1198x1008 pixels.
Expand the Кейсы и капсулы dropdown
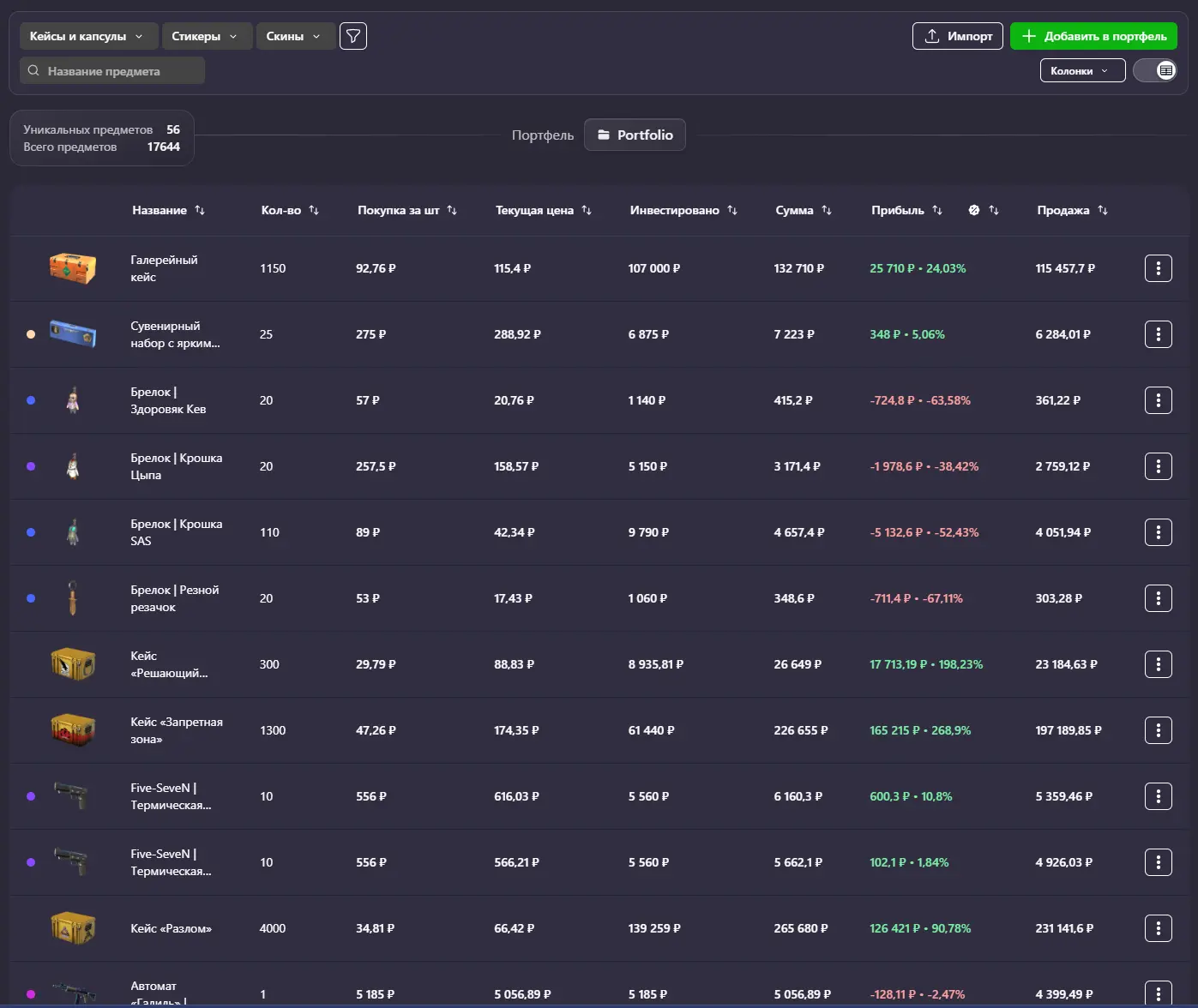pyautogui.click(x=88, y=36)
